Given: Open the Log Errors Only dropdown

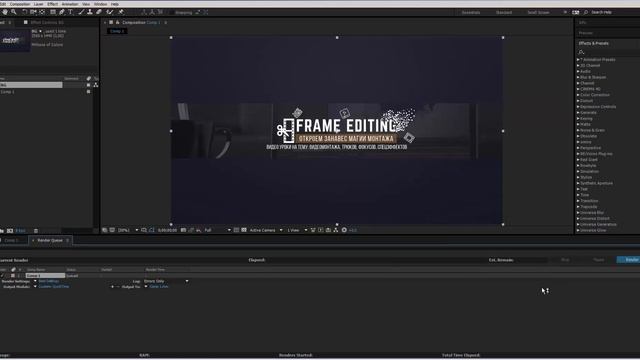Looking at the screenshot, I should (166, 281).
